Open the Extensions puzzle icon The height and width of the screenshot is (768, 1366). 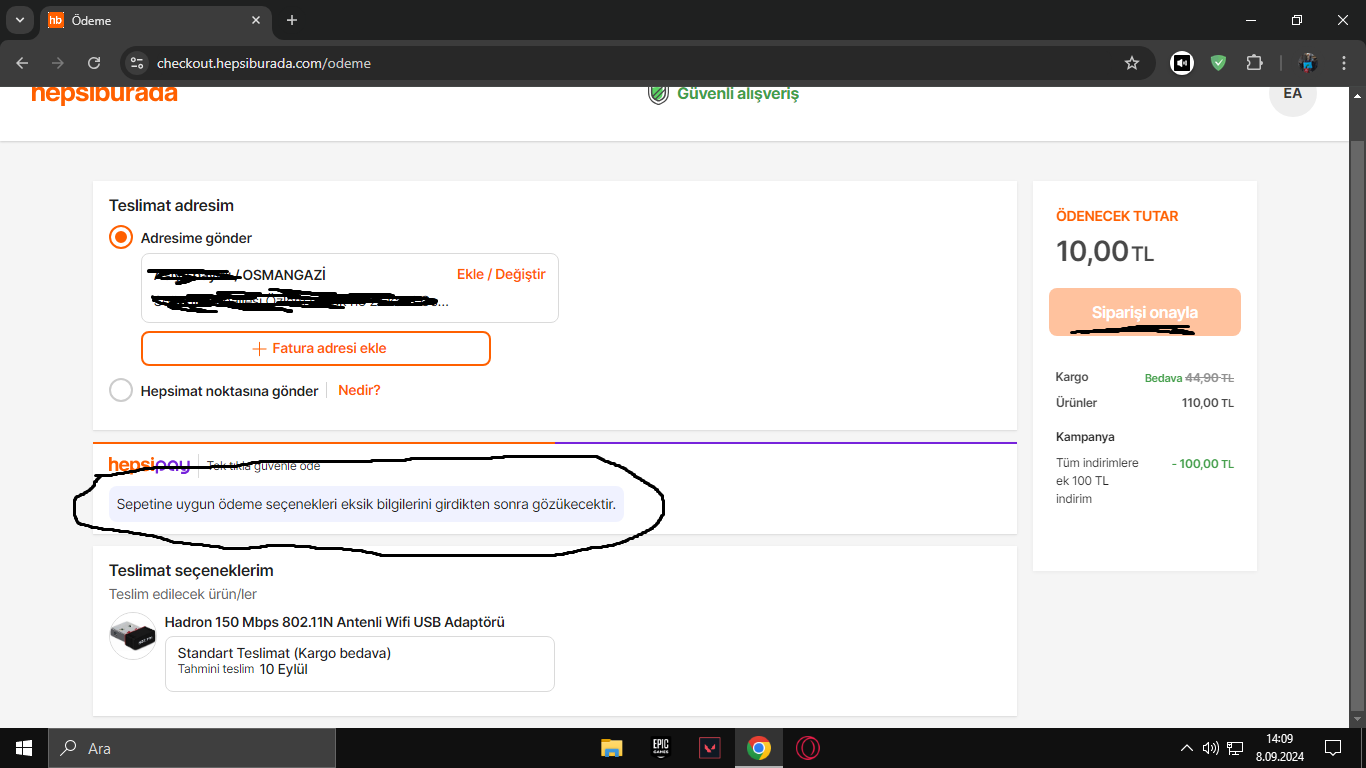click(x=1254, y=63)
